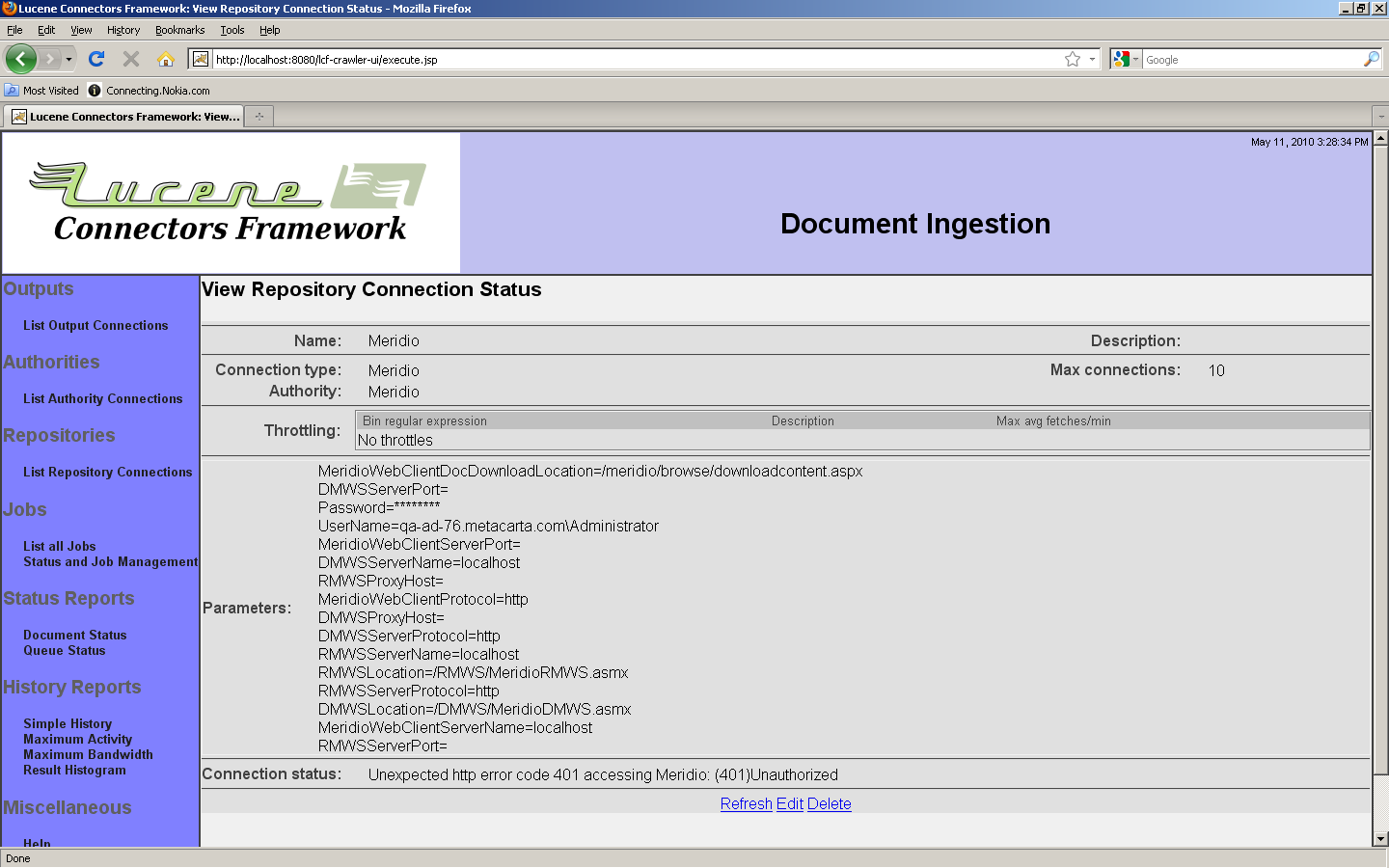Open the URL history dropdown arrow
The width and height of the screenshot is (1389, 868).
coord(1092,59)
